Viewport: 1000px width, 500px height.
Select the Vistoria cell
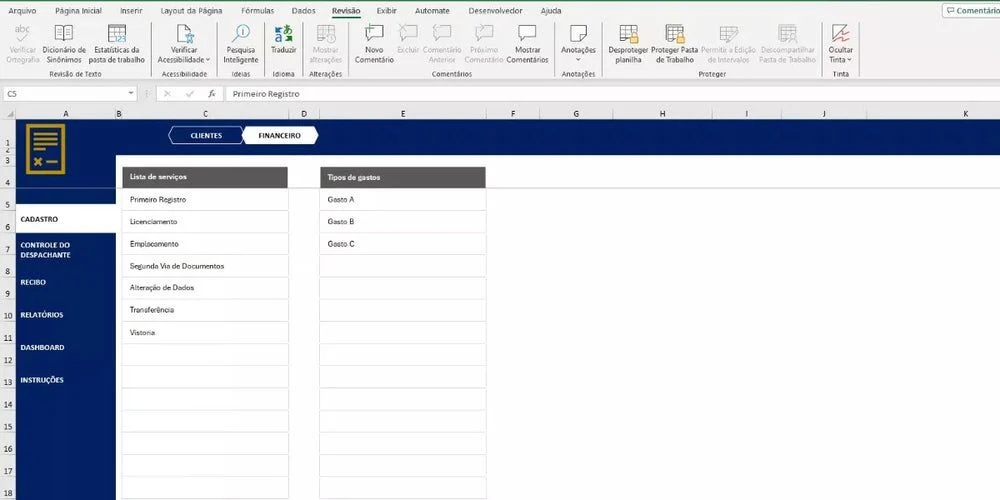point(205,332)
